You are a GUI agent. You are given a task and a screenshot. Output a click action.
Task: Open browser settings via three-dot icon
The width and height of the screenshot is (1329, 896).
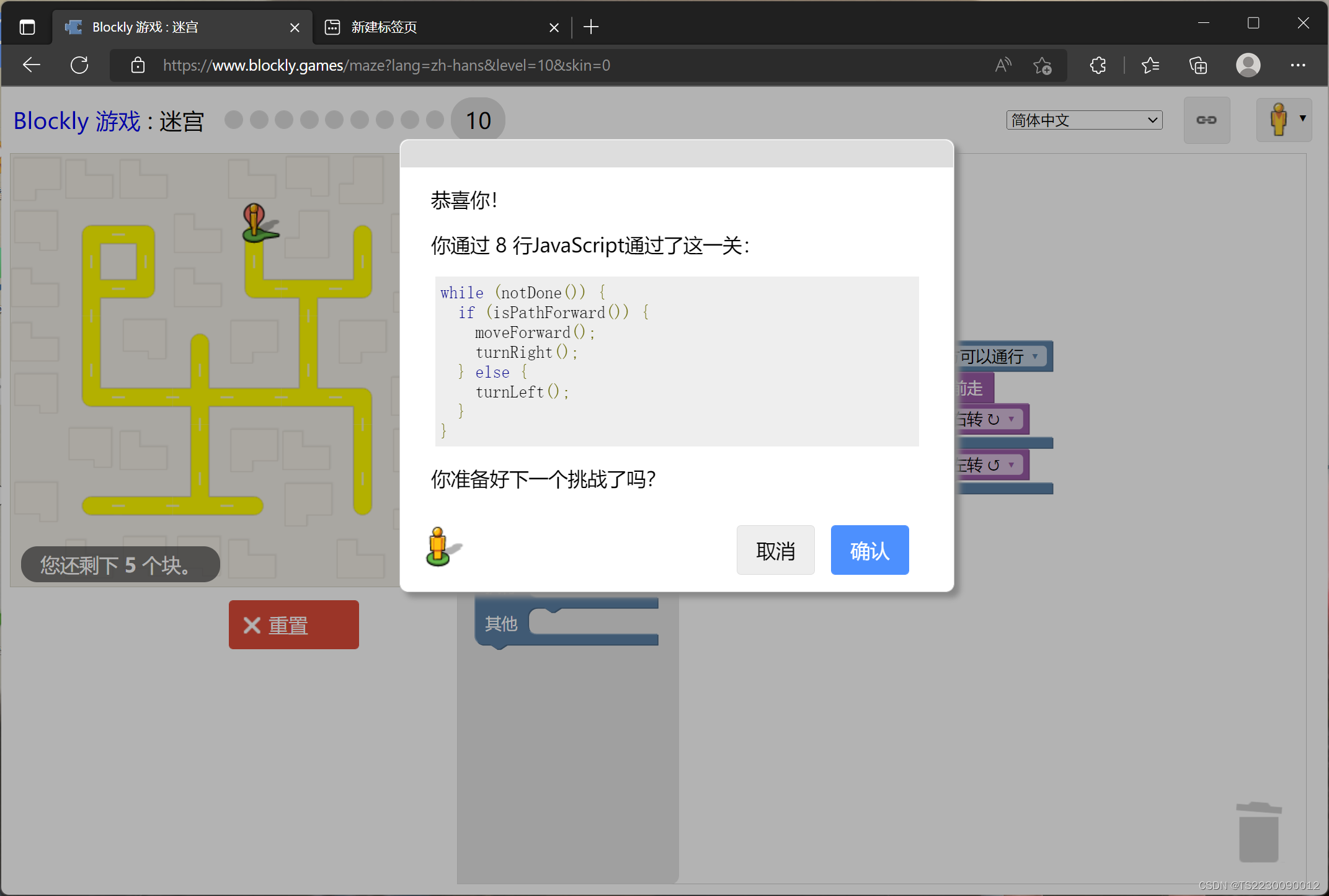[x=1299, y=65]
